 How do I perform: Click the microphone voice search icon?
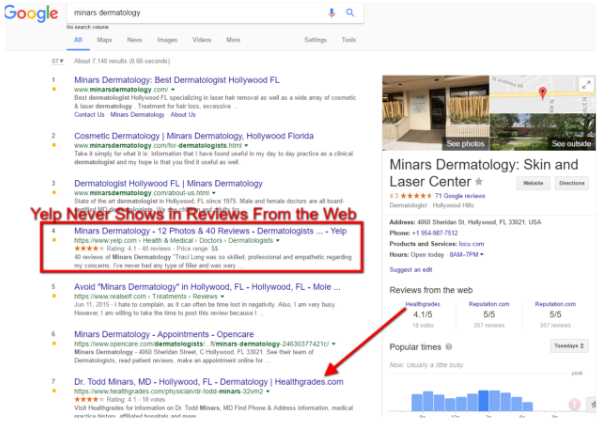(x=332, y=13)
